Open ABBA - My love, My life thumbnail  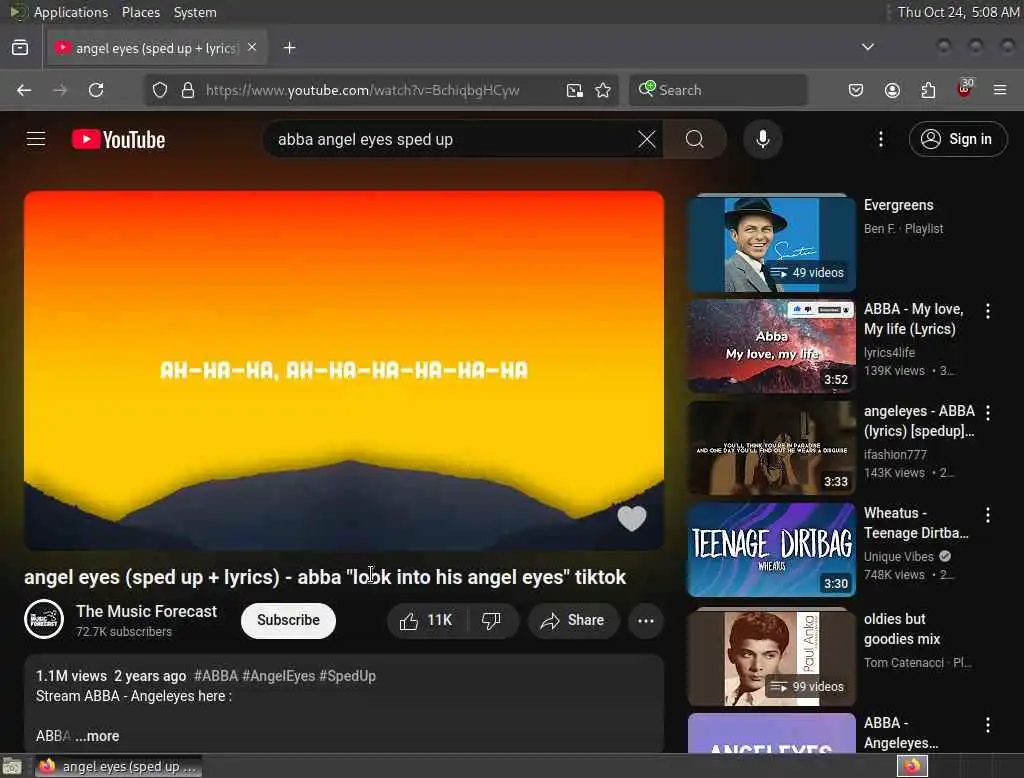tap(771, 346)
